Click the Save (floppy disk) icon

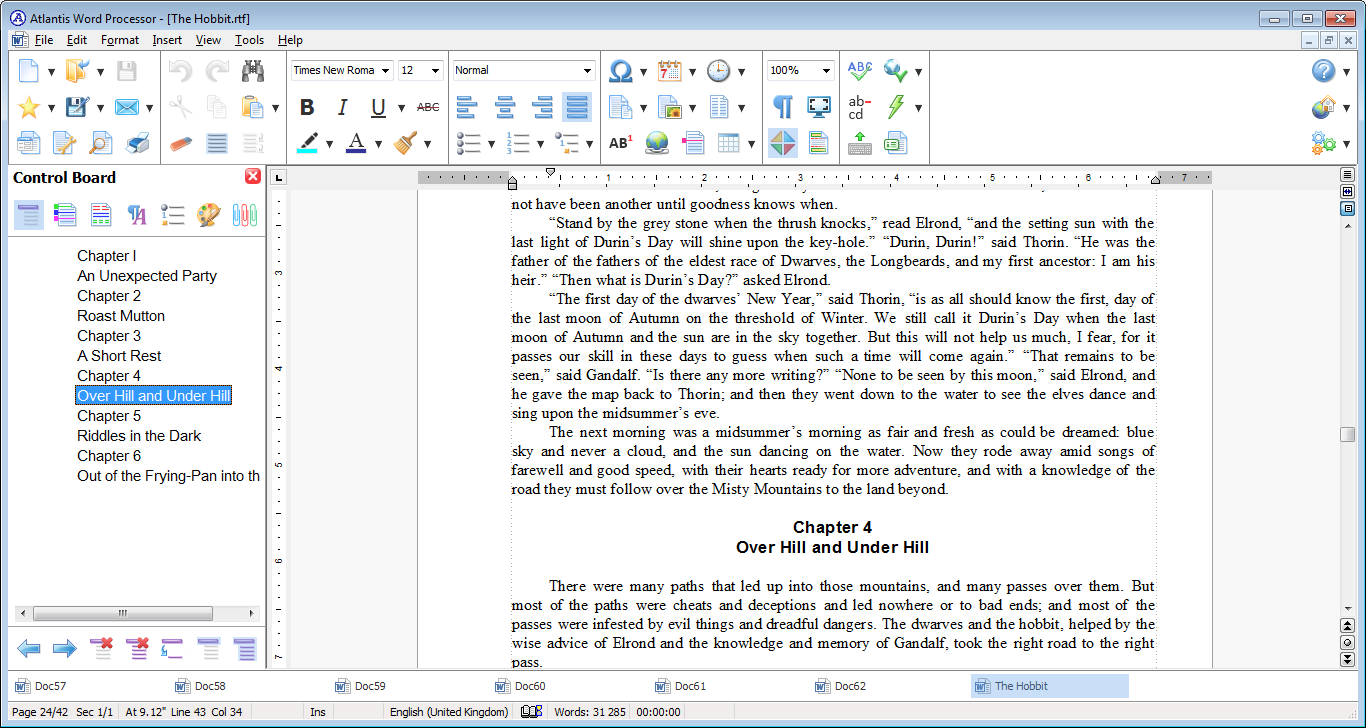[x=127, y=71]
